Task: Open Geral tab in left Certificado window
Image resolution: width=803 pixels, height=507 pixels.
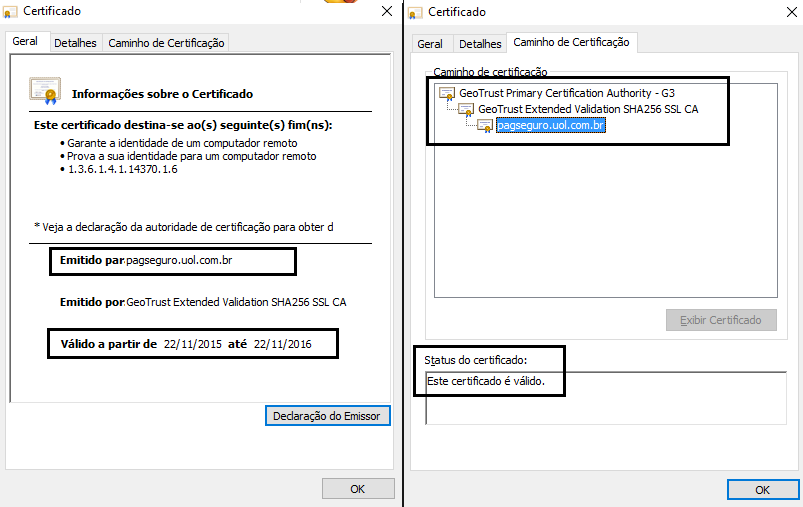Action: [25, 41]
